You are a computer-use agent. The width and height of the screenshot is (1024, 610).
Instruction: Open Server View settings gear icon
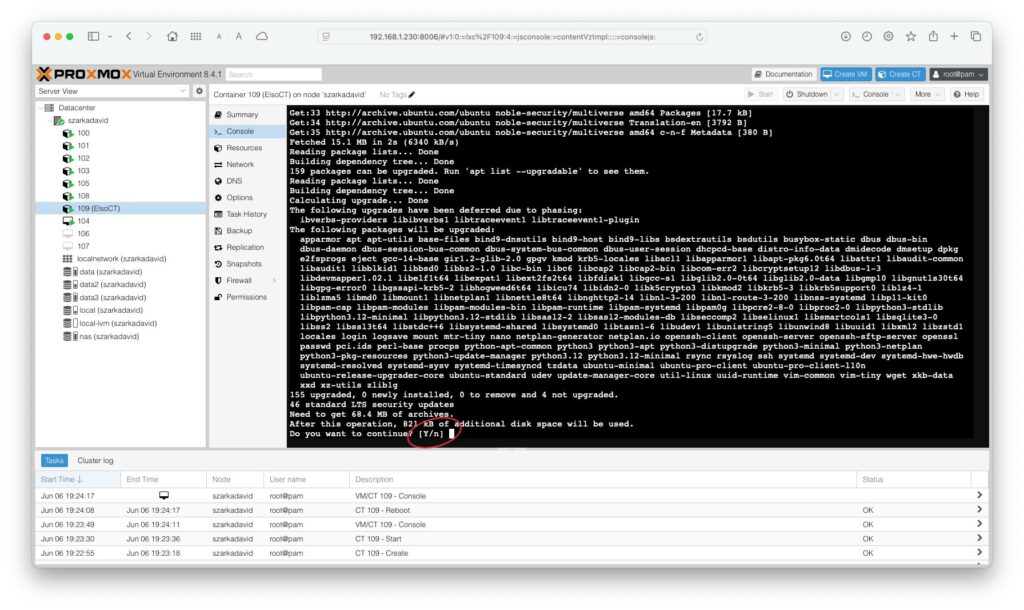coord(199,91)
